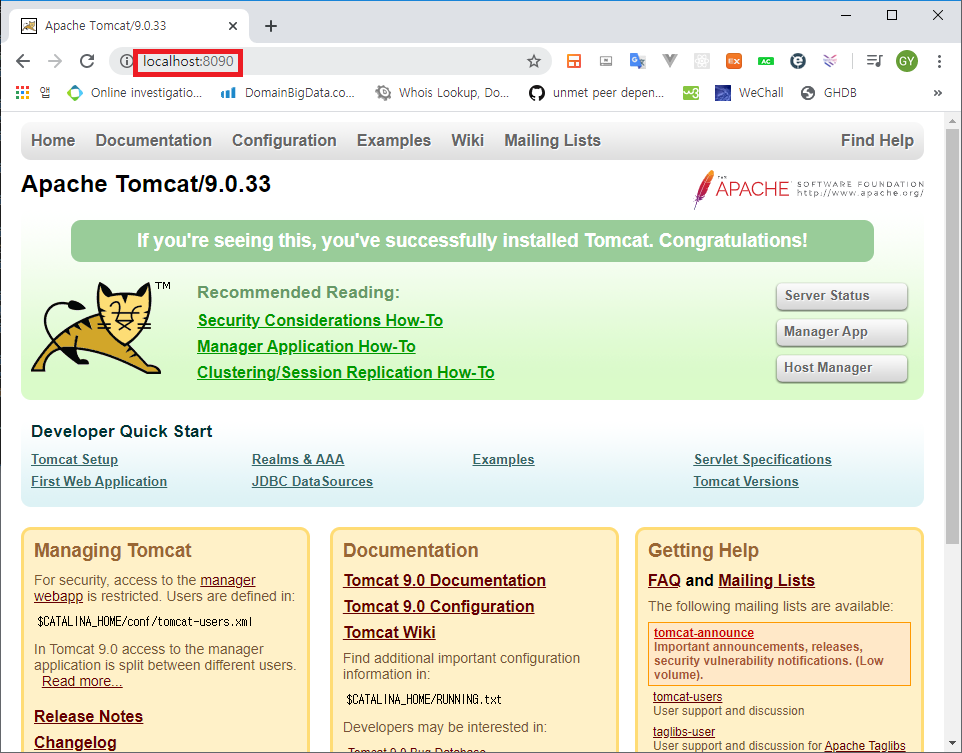Reload the Tomcat page
Image resolution: width=962 pixels, height=753 pixels.
(x=87, y=61)
